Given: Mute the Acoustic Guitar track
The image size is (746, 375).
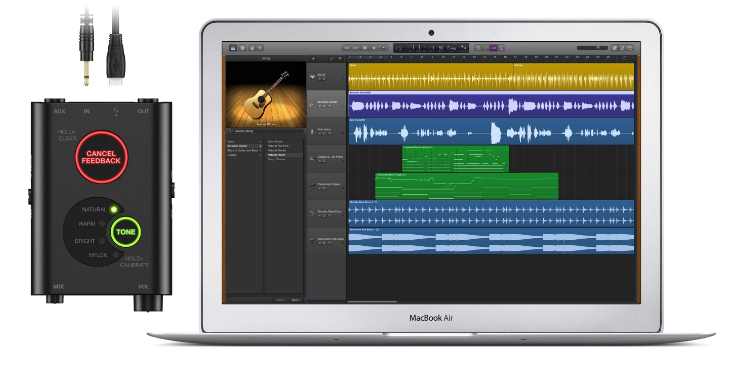Looking at the screenshot, I should coord(320,106).
